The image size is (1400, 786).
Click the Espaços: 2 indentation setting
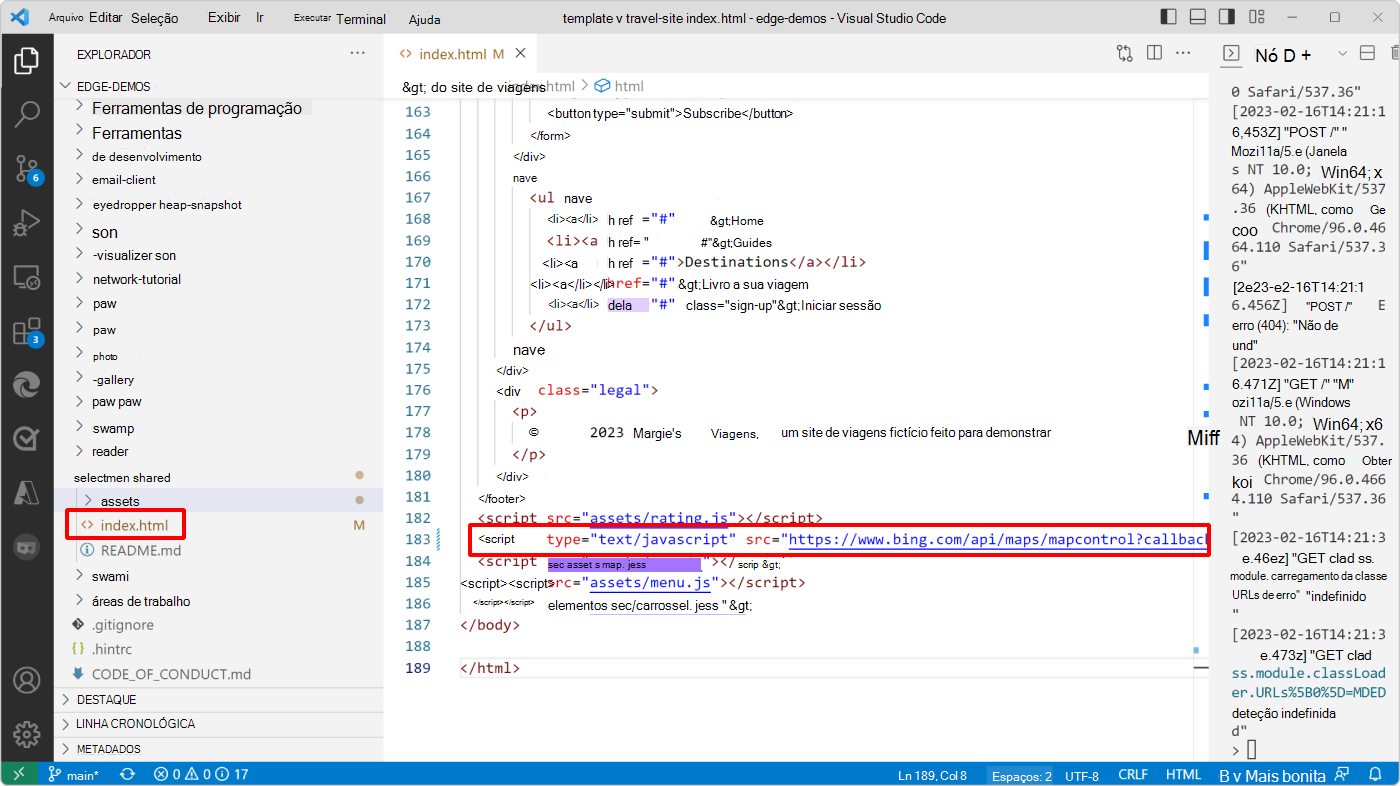tap(1020, 773)
